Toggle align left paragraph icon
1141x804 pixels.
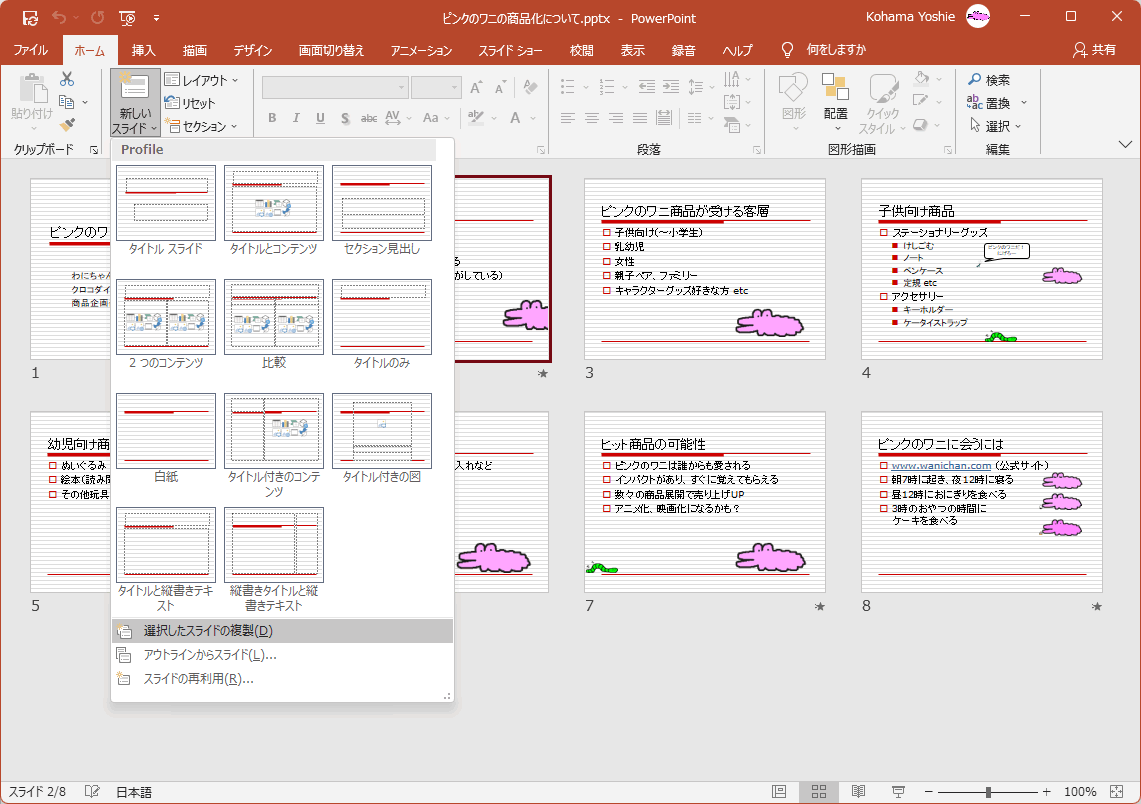tap(568, 118)
